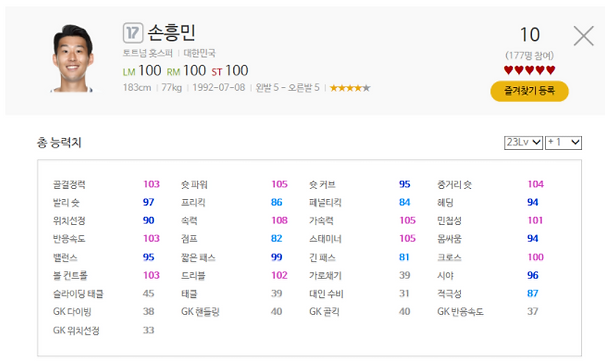Click the 대한민국 nationality text
The image size is (605, 362).
(199, 53)
